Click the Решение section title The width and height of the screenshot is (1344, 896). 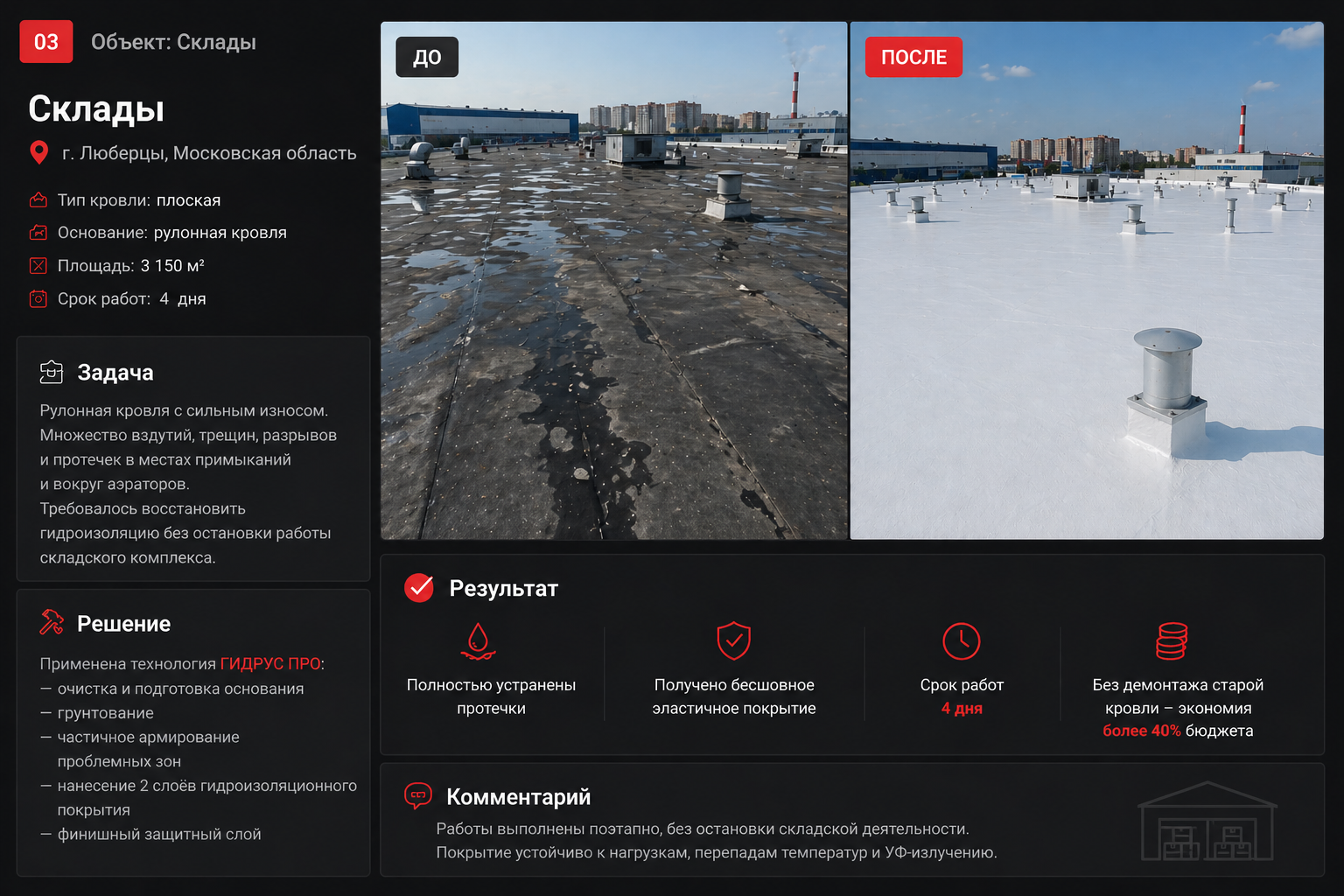tap(123, 624)
